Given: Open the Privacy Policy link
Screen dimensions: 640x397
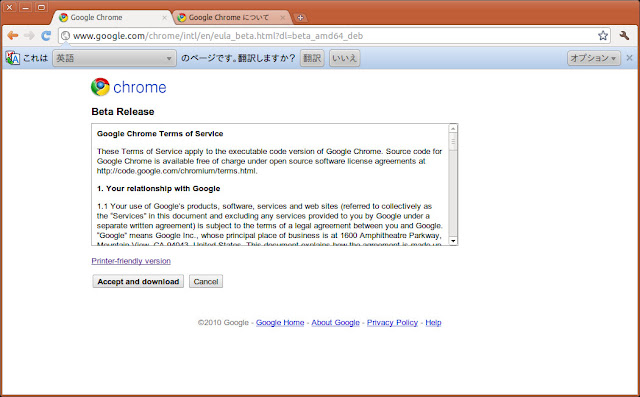Looking at the screenshot, I should [x=392, y=323].
